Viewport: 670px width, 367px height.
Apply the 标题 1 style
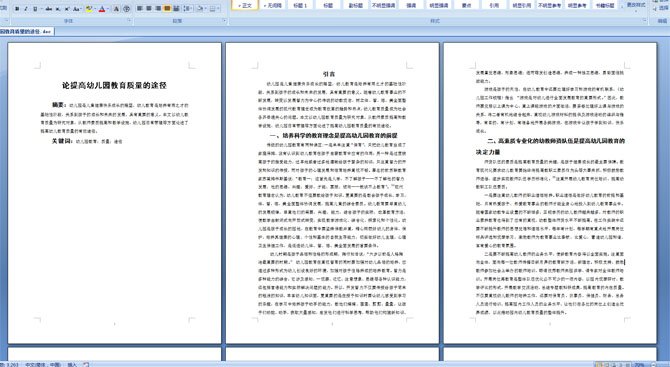coord(300,5)
